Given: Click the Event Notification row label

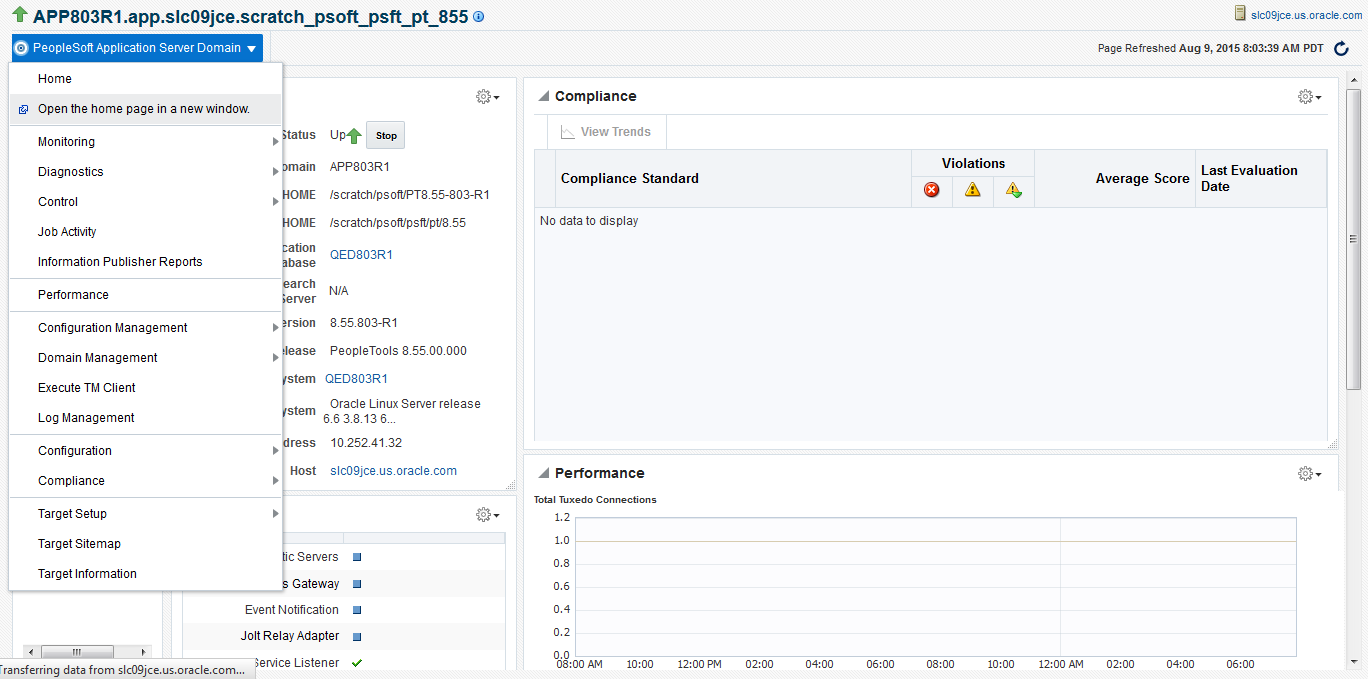Looking at the screenshot, I should pos(292,610).
